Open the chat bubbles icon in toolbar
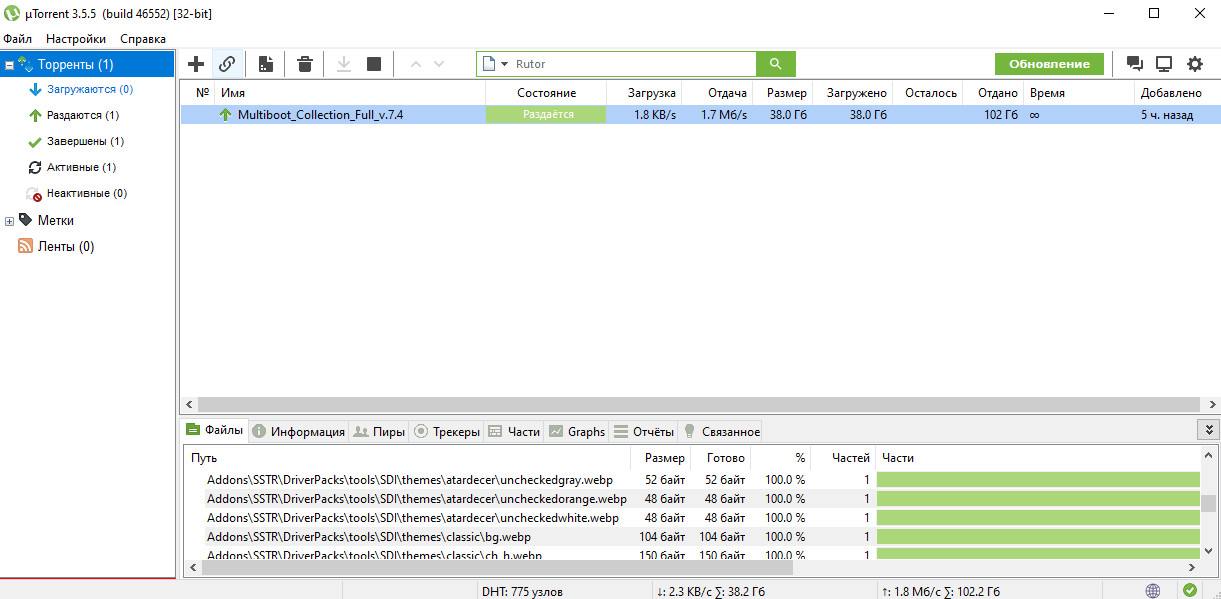 point(1135,64)
